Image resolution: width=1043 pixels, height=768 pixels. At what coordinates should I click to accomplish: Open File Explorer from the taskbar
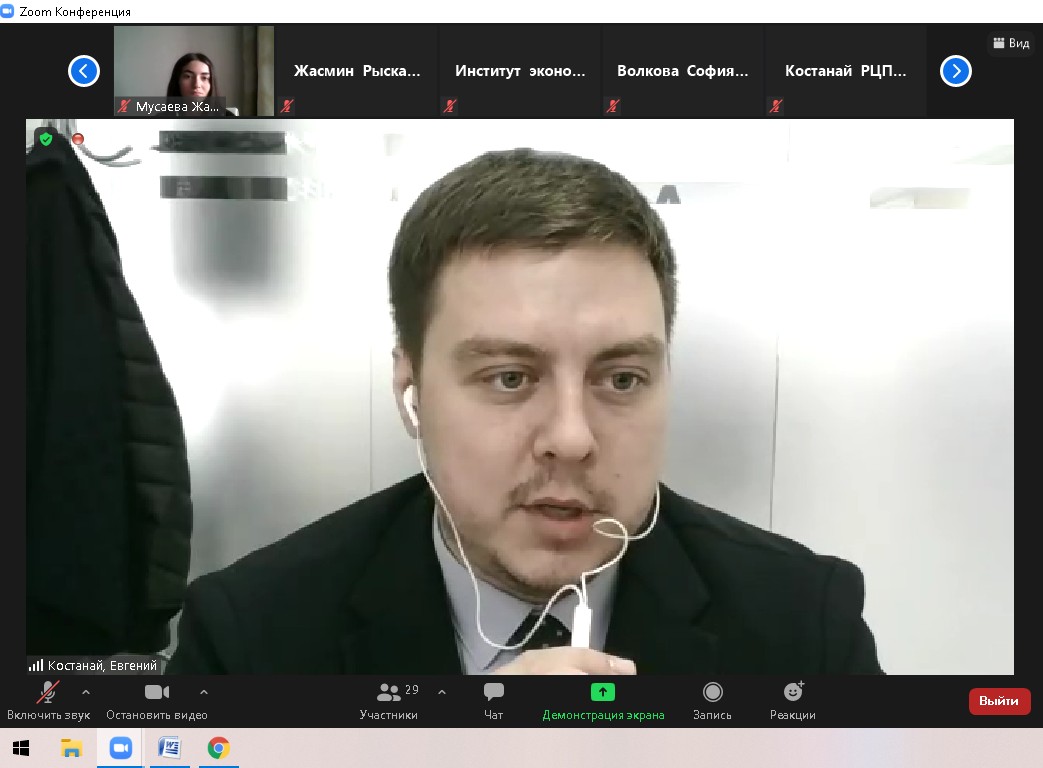pos(71,748)
